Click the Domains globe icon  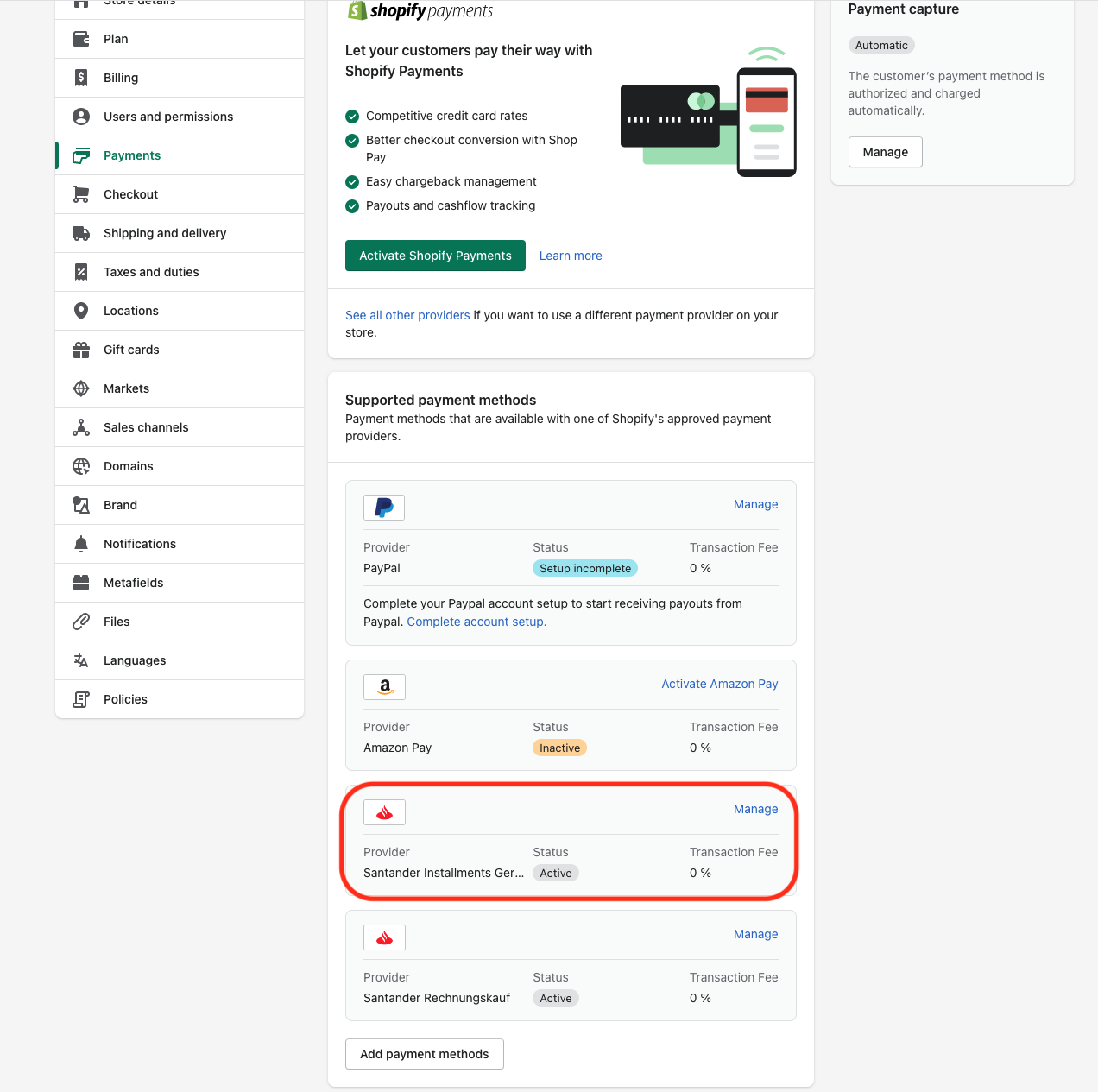pos(81,466)
